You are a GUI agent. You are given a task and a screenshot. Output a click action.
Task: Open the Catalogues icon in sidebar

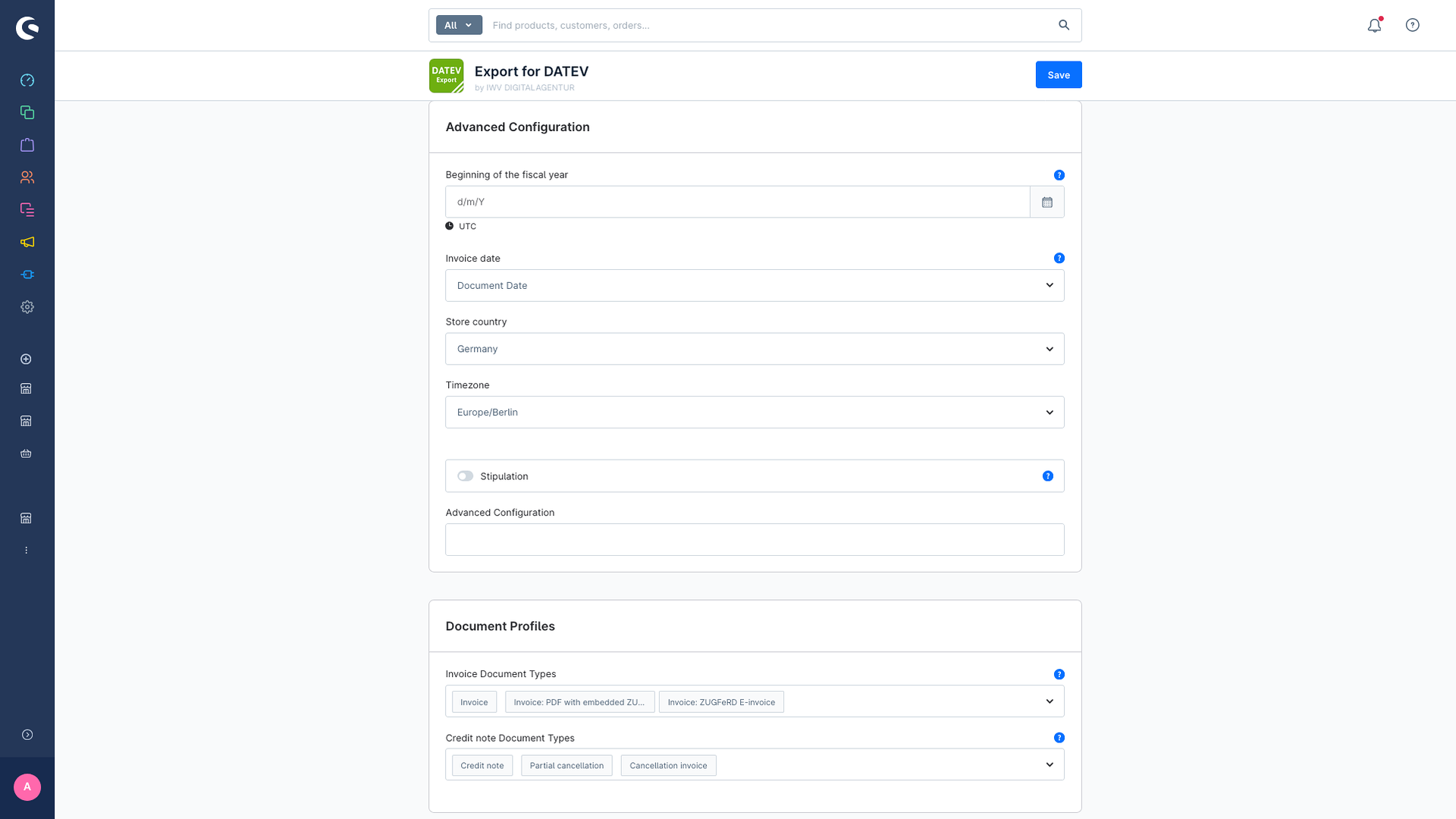tap(27, 112)
